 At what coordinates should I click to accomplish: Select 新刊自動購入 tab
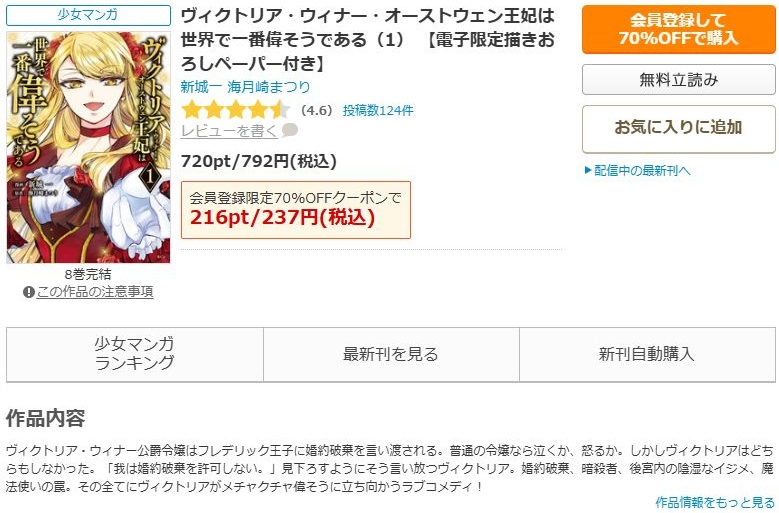647,354
